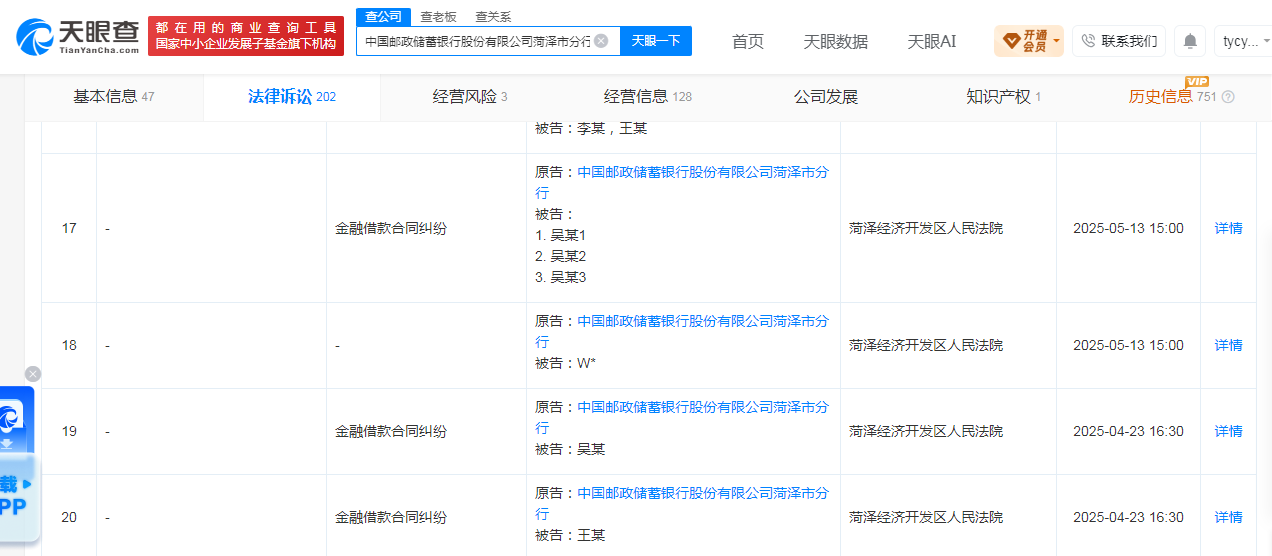Click date 2025-05-13 15:00 in row 17

tap(1128, 228)
